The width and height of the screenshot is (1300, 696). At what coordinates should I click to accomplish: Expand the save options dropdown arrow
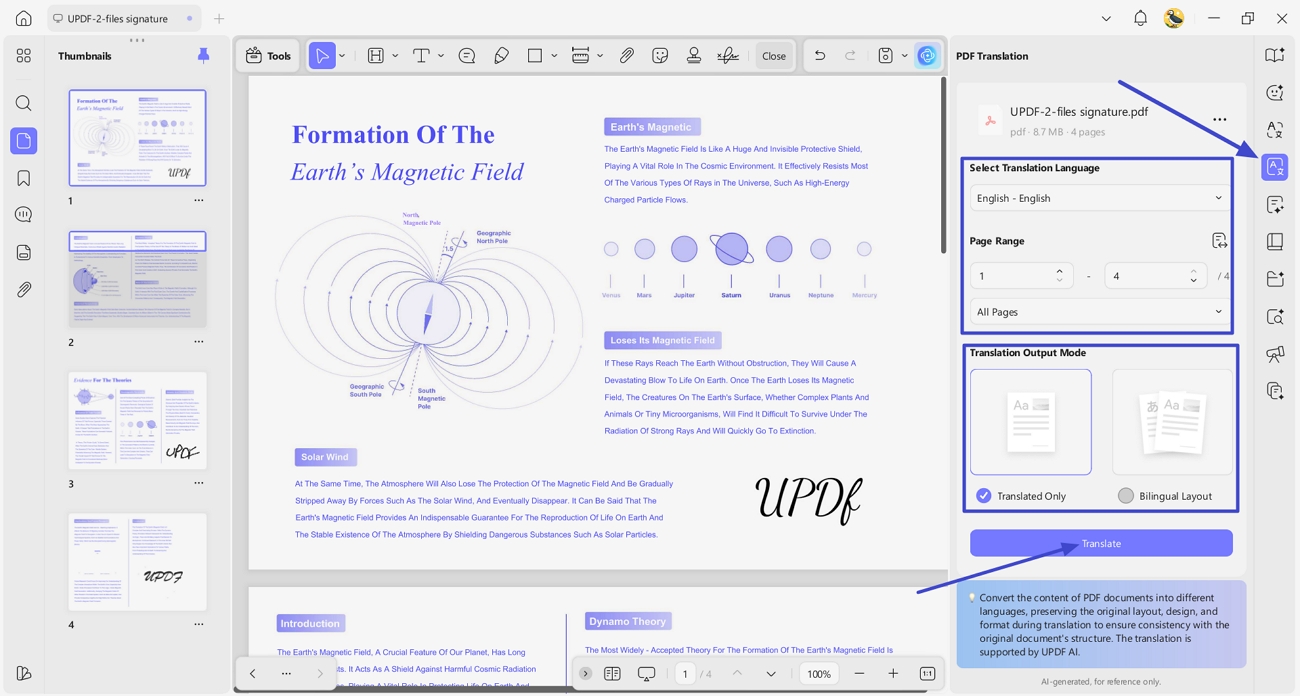[x=904, y=56]
